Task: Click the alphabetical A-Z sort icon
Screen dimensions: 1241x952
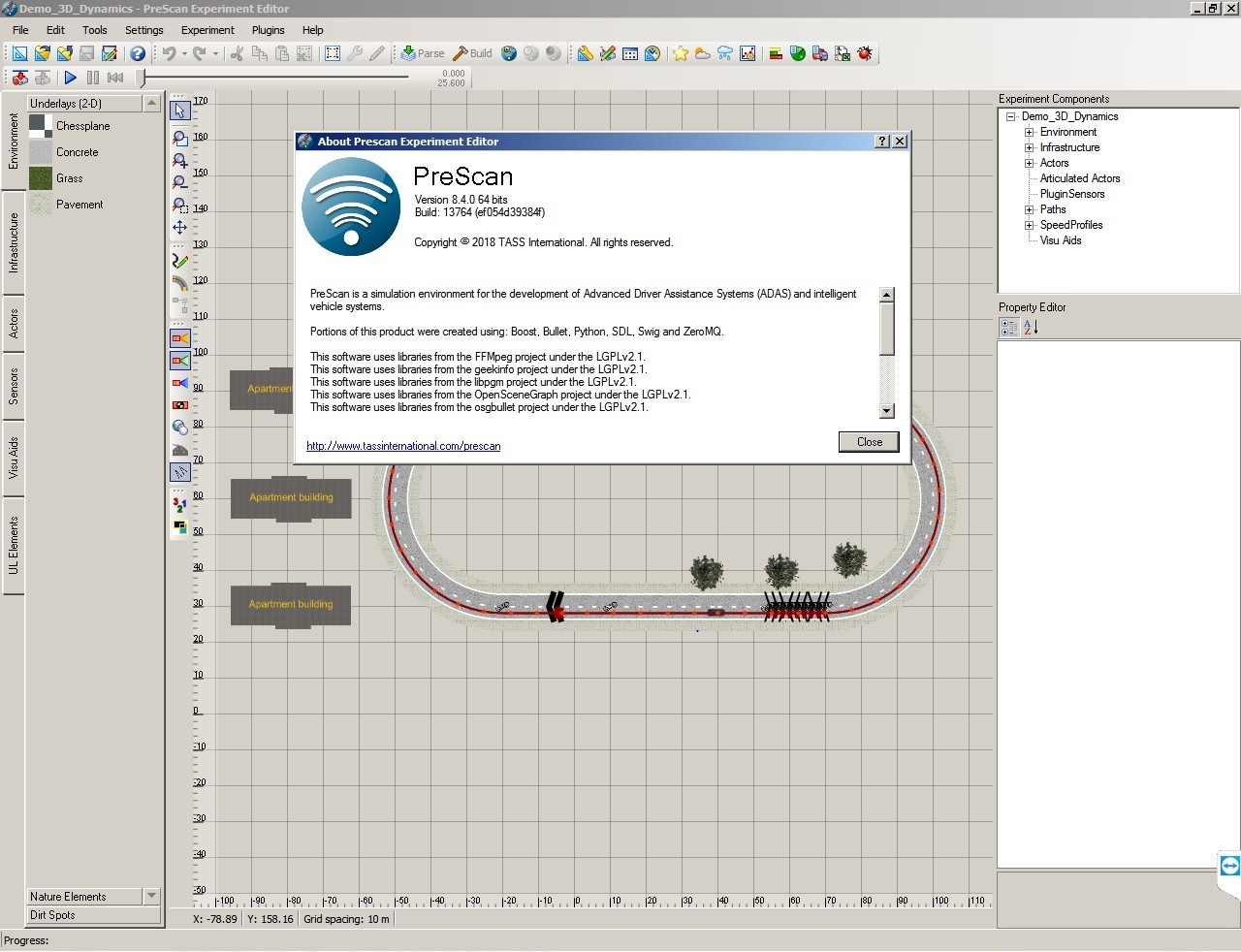Action: pyautogui.click(x=1031, y=328)
